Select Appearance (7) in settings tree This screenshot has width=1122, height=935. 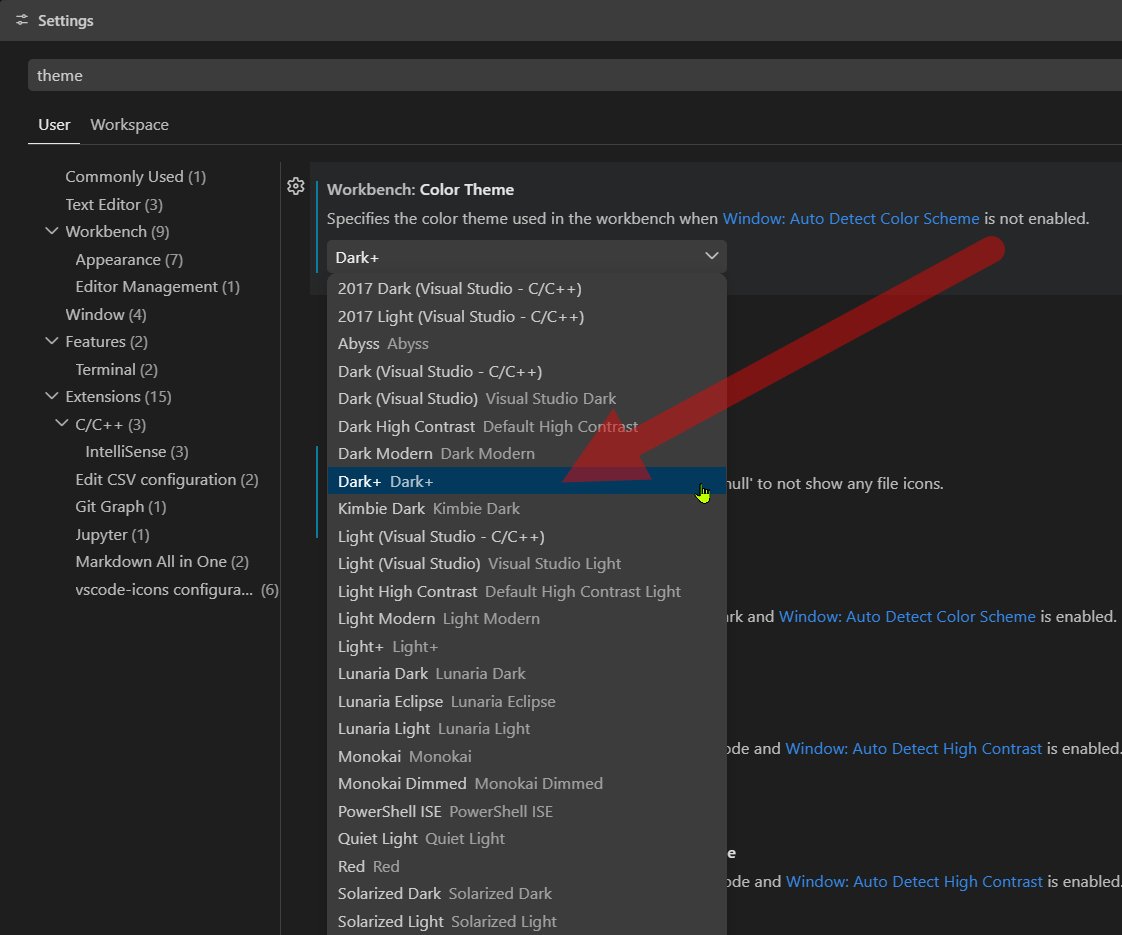[x=129, y=260]
